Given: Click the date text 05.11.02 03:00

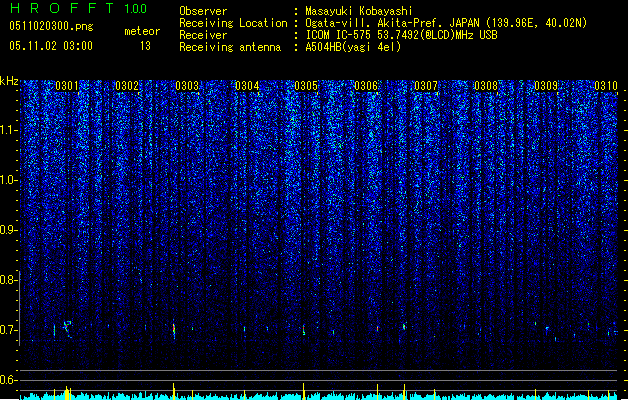Looking at the screenshot, I should pos(51,46).
